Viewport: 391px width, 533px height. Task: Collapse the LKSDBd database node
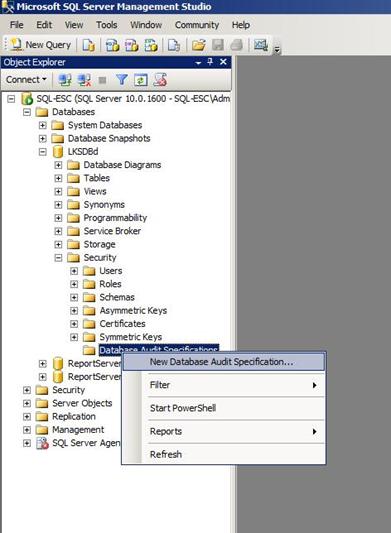pos(42,152)
